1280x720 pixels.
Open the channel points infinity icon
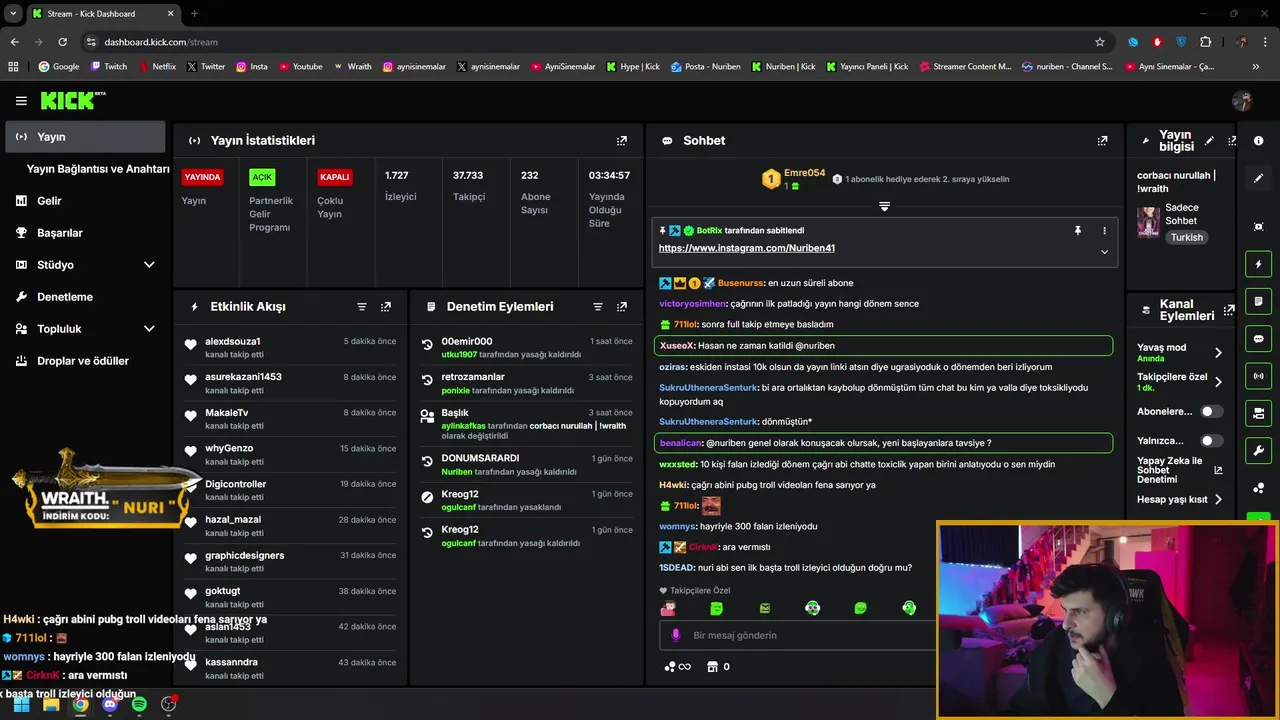pyautogui.click(x=678, y=667)
